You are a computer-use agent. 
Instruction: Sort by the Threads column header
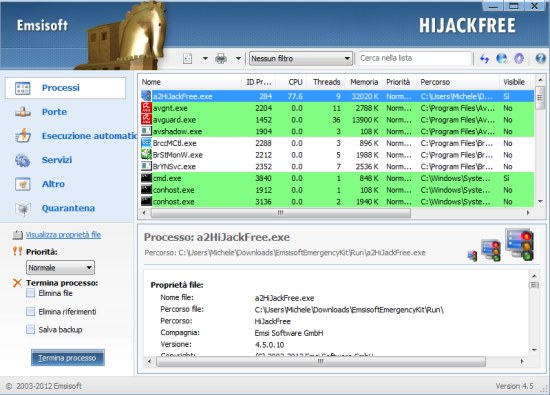[x=326, y=82]
